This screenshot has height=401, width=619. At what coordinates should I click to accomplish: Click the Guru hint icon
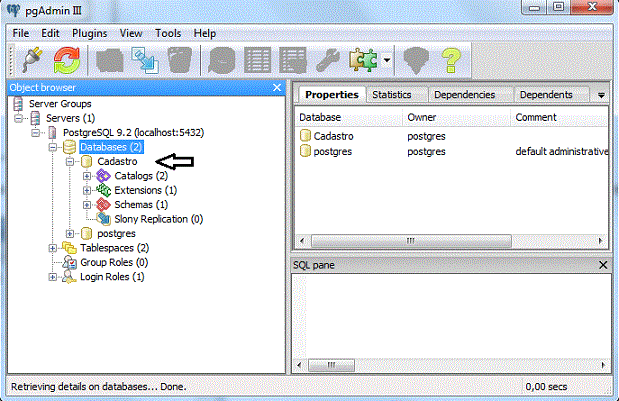tap(416, 60)
